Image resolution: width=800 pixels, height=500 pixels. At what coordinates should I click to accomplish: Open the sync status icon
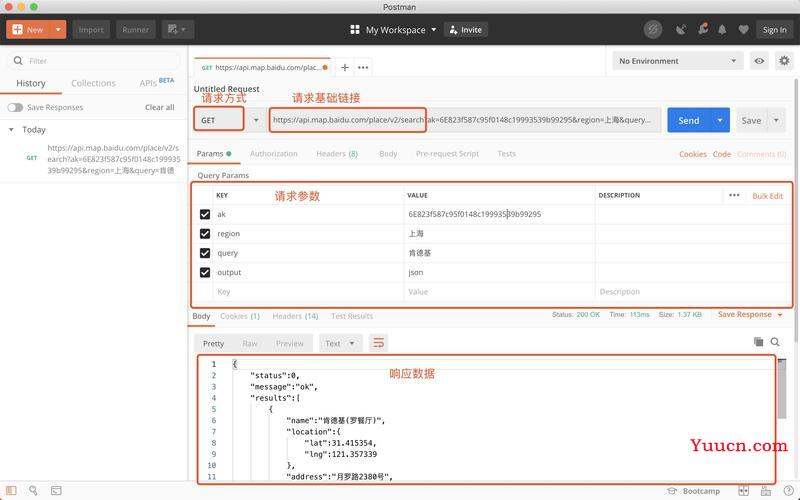click(x=653, y=30)
